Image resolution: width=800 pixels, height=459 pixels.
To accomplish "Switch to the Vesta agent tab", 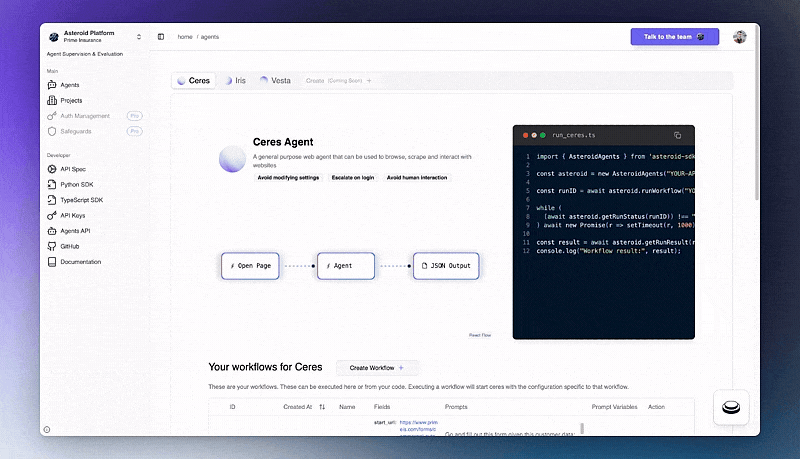I will pos(275,80).
